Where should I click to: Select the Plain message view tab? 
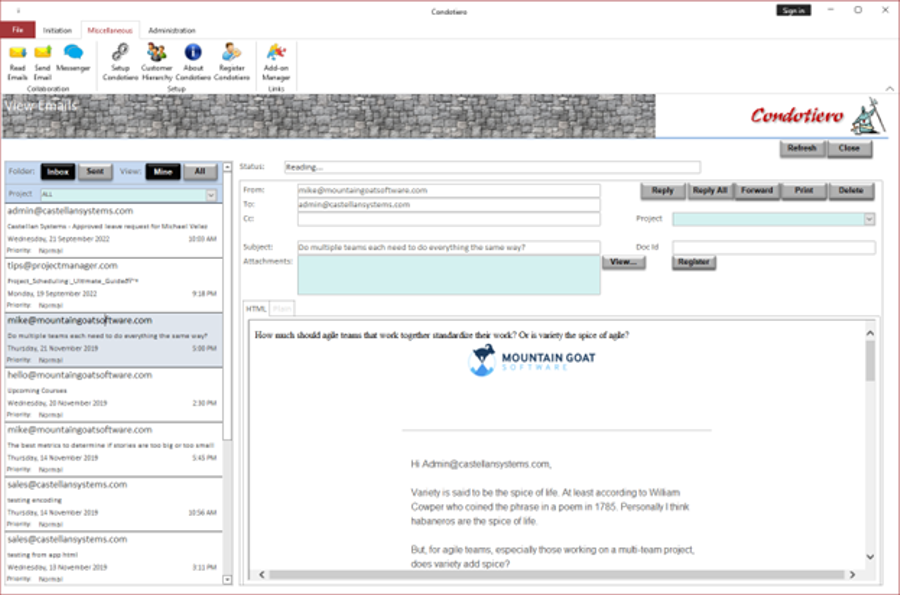(282, 309)
